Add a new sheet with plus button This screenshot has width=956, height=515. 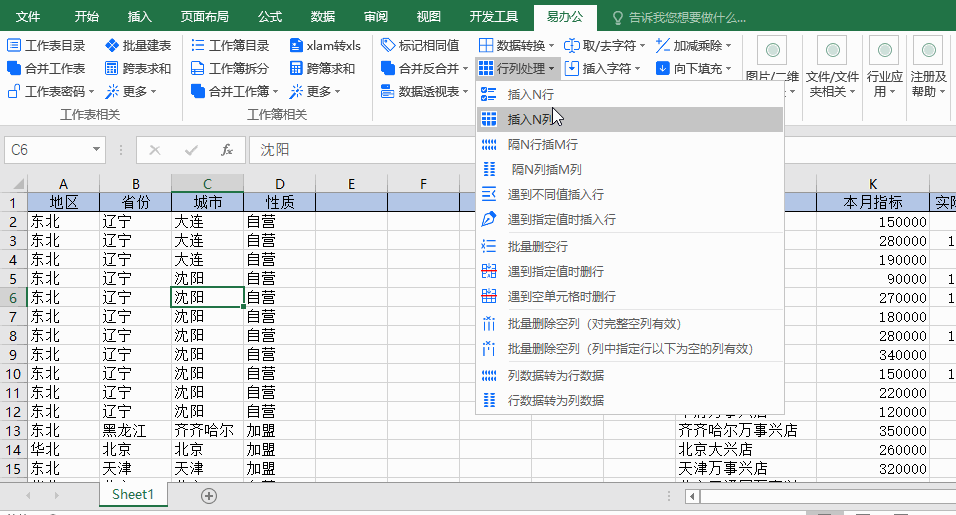click(209, 496)
